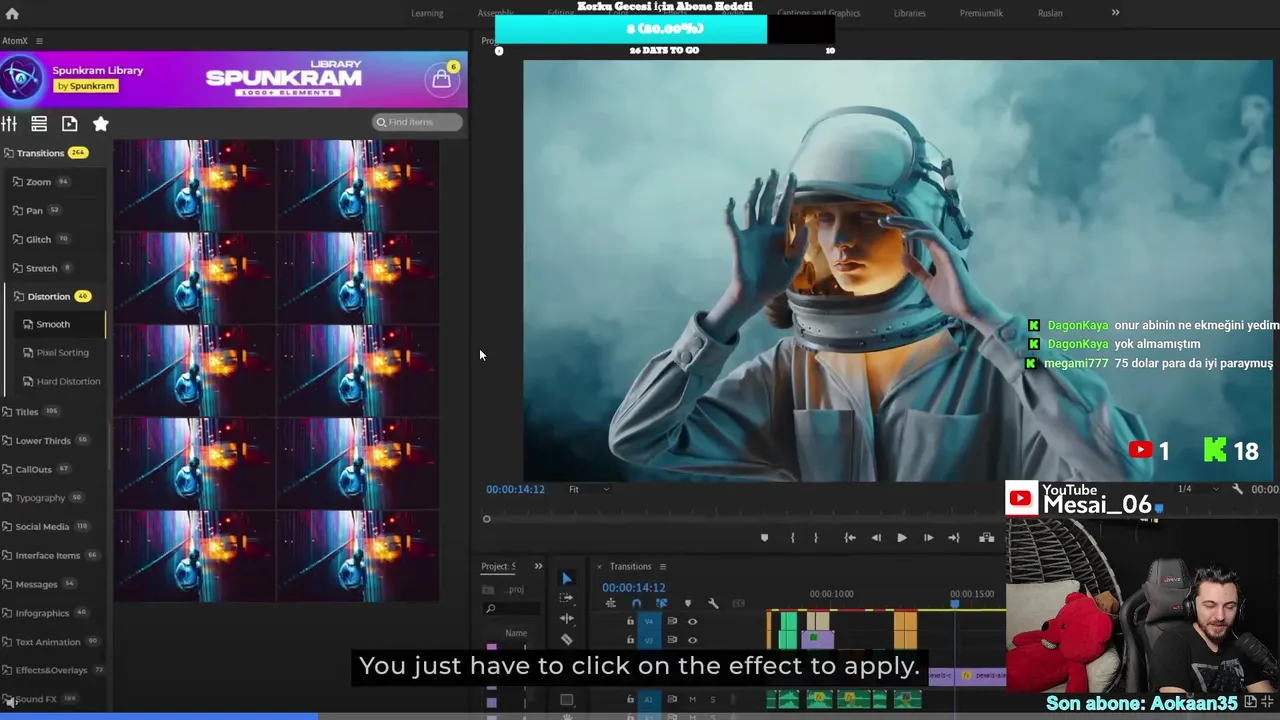Switch to the Learning workspace
1280x720 pixels.
point(427,13)
